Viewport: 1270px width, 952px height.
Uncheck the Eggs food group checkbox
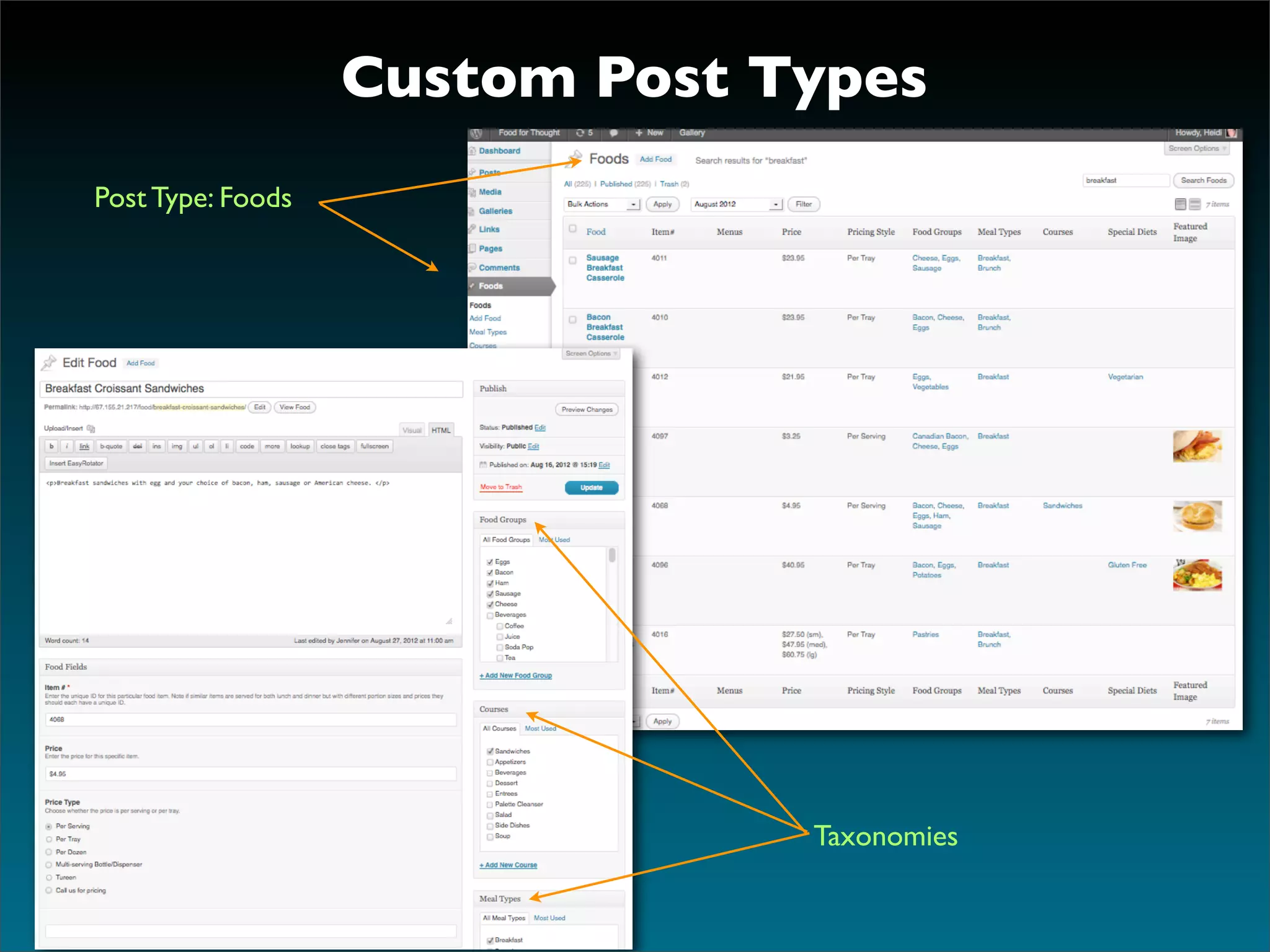pyautogui.click(x=490, y=562)
